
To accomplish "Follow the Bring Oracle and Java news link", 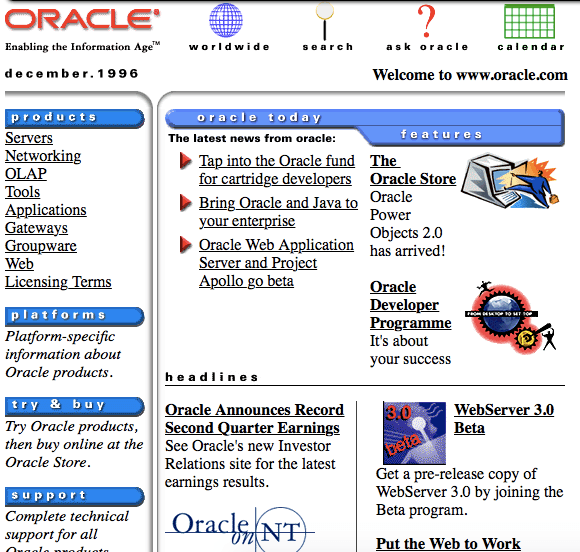I will point(278,212).
